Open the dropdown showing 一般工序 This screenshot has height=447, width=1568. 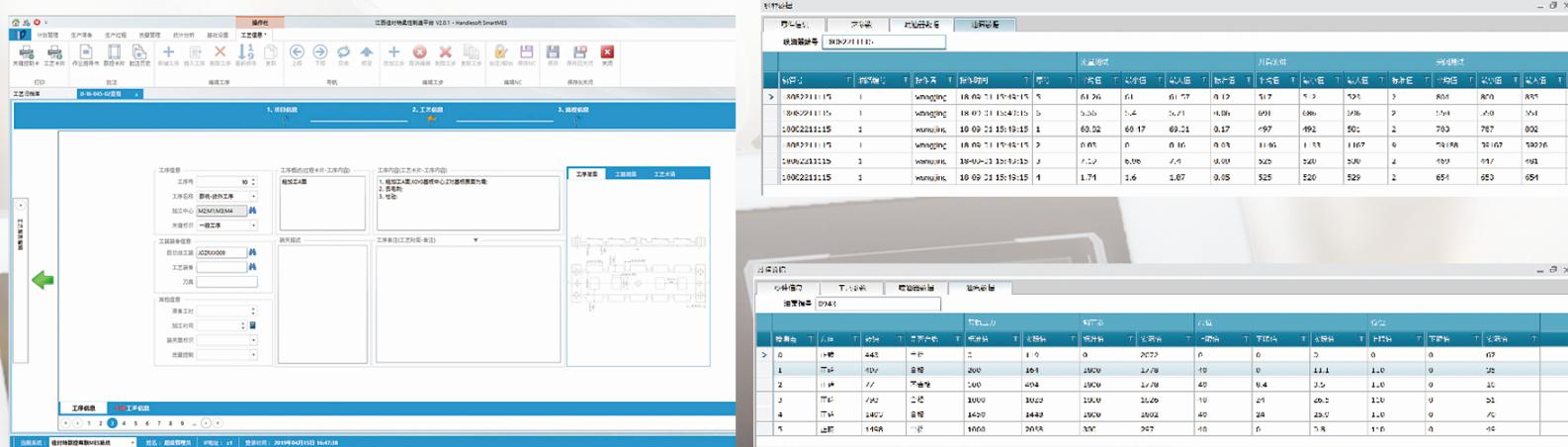pos(253,225)
